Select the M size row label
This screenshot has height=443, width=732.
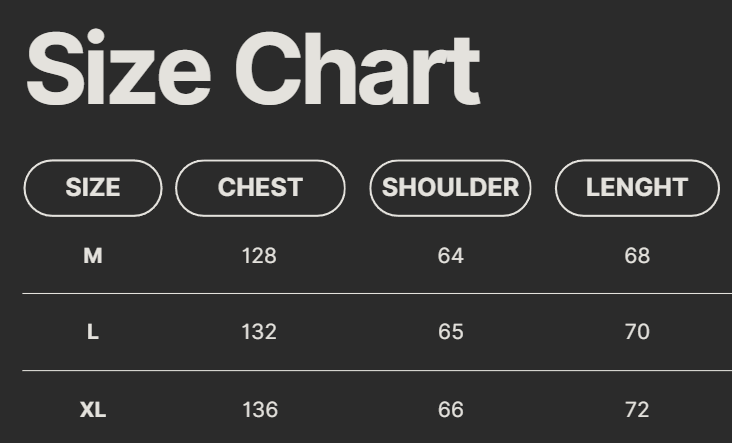pyautogui.click(x=93, y=256)
